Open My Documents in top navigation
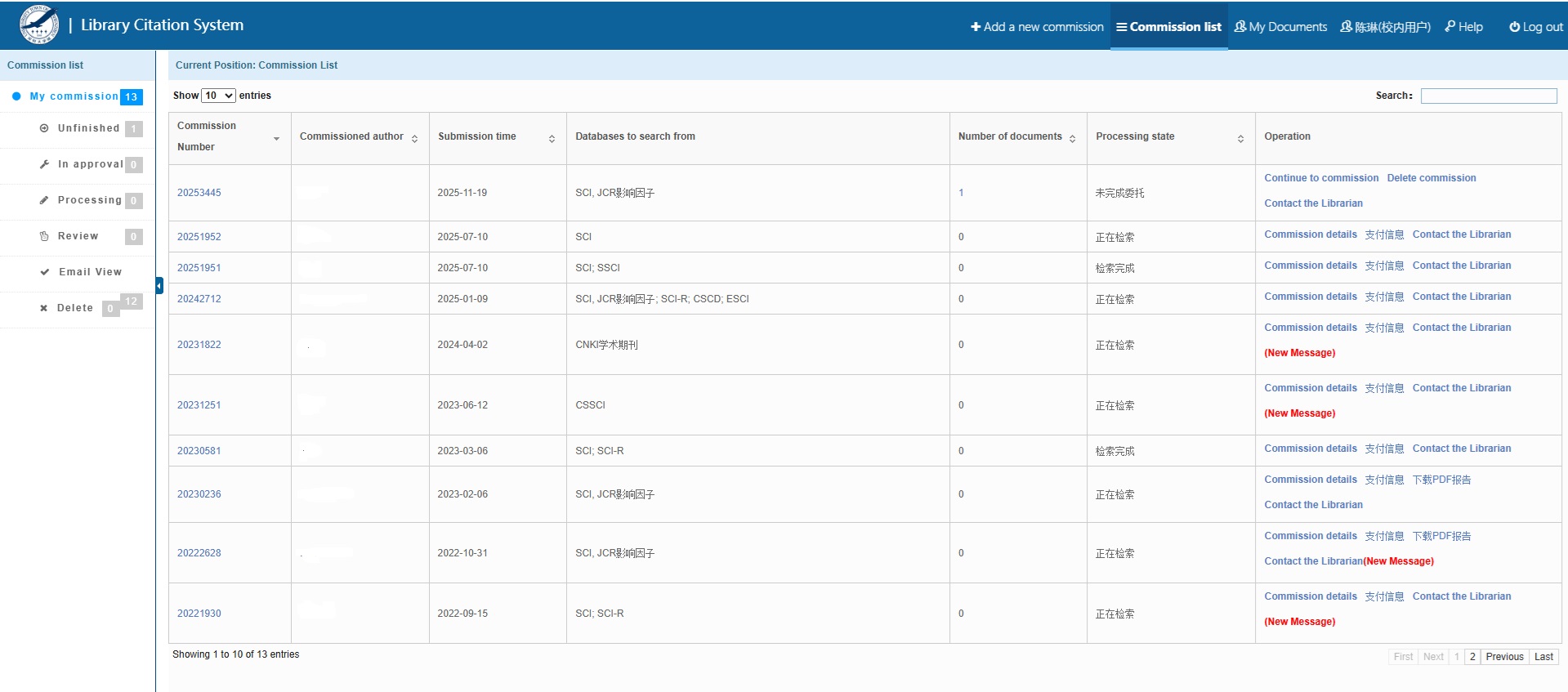 pyautogui.click(x=1280, y=27)
